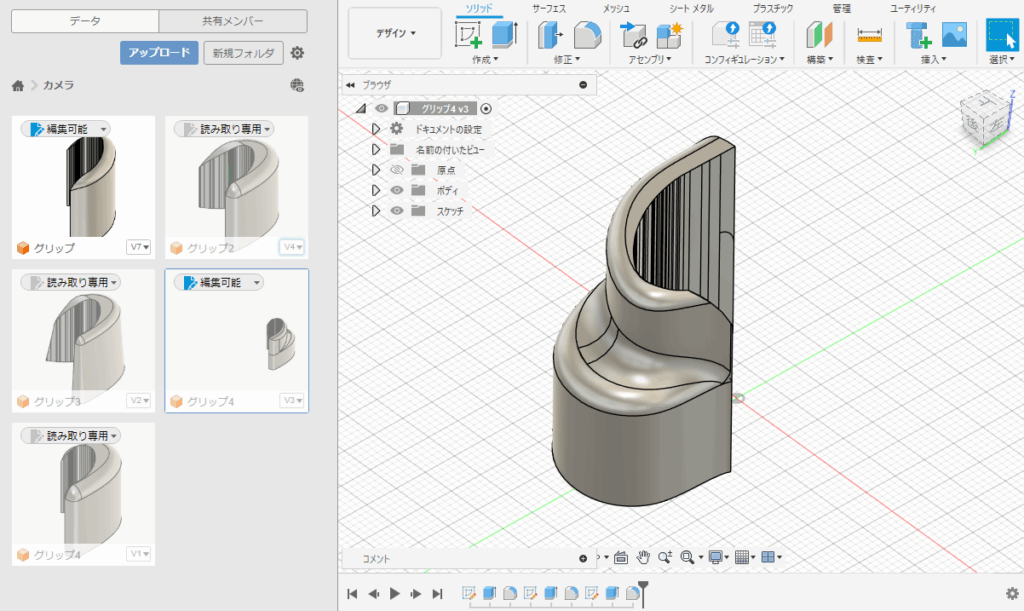Click the アップロード button
Viewport: 1024px width, 611px height.
click(x=159, y=53)
